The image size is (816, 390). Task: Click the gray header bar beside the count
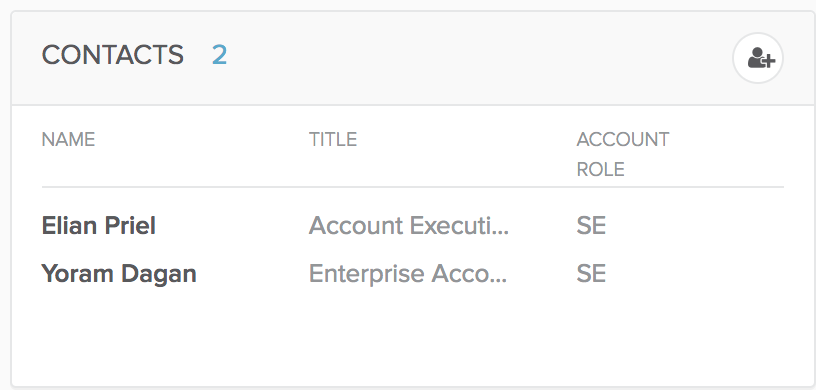point(468,58)
